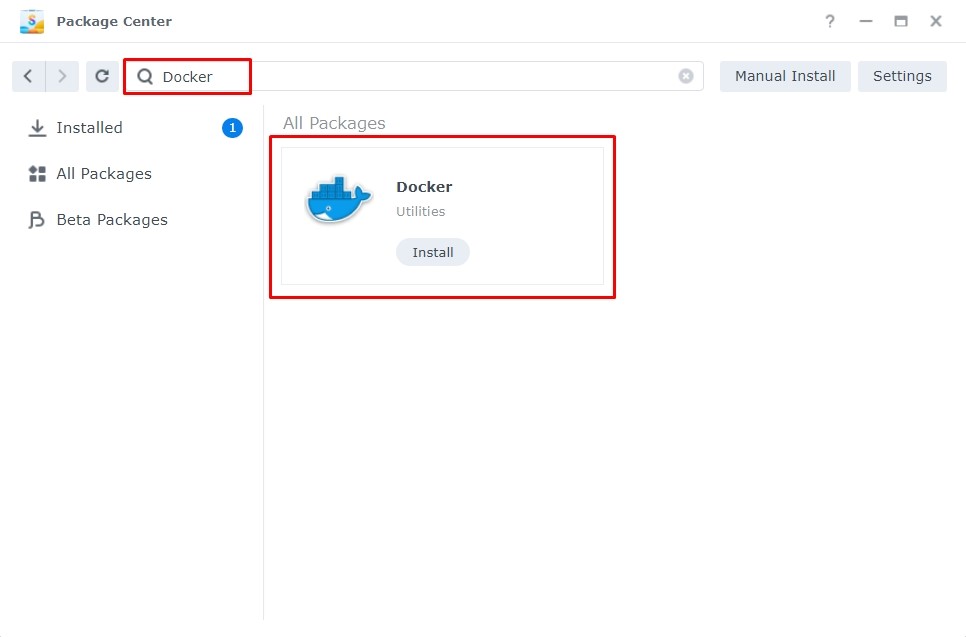Open the Docker package title

424,187
